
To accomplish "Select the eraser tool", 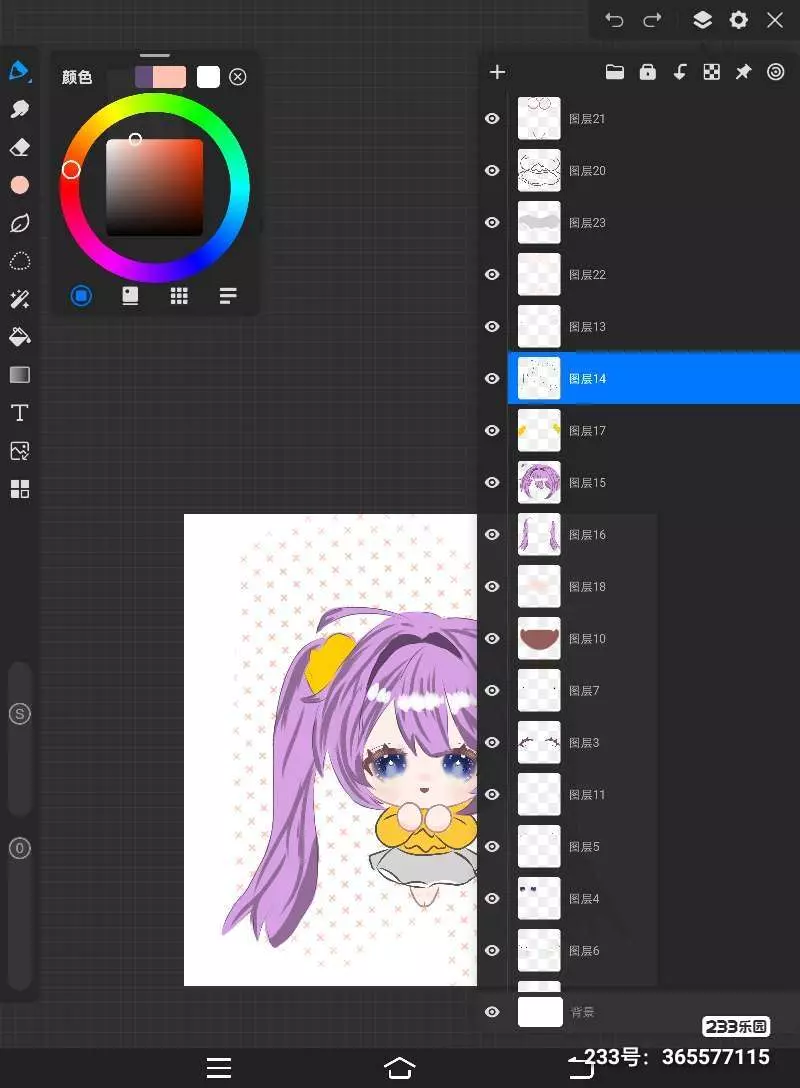I will pyautogui.click(x=19, y=146).
